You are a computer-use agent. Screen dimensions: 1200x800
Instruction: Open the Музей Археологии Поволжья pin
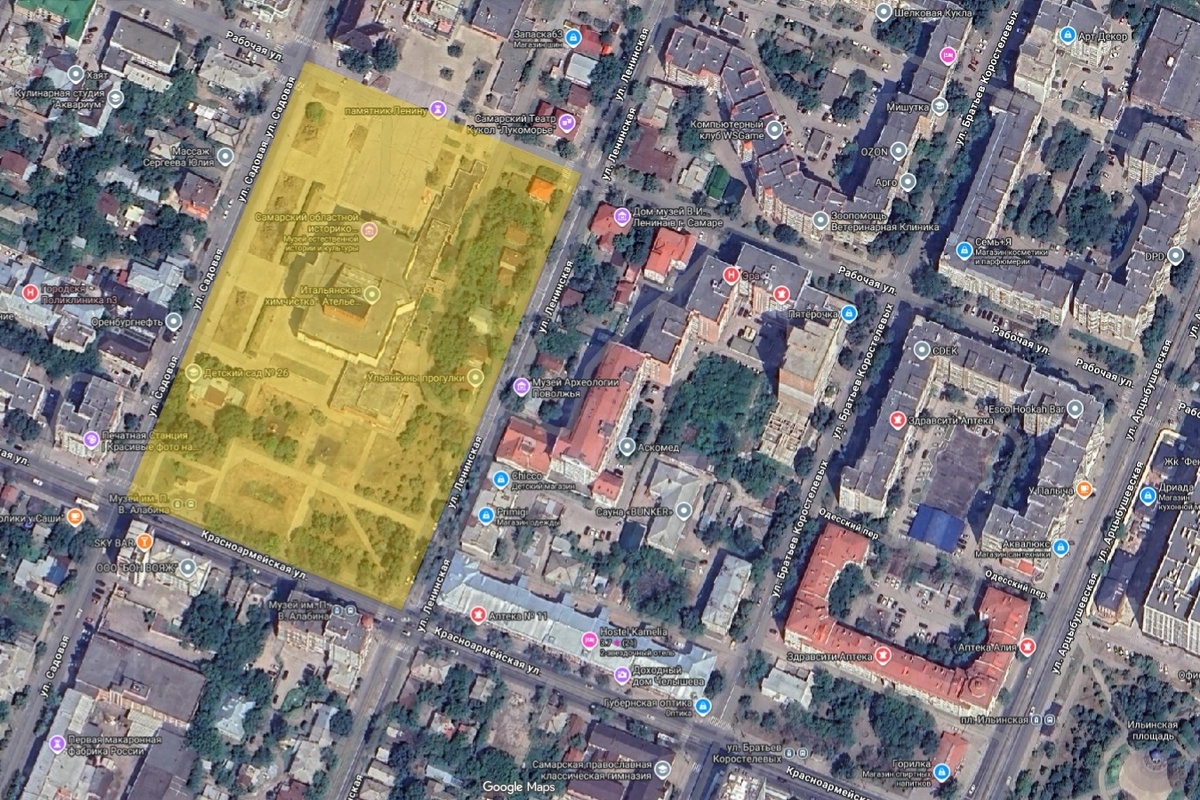pos(521,386)
